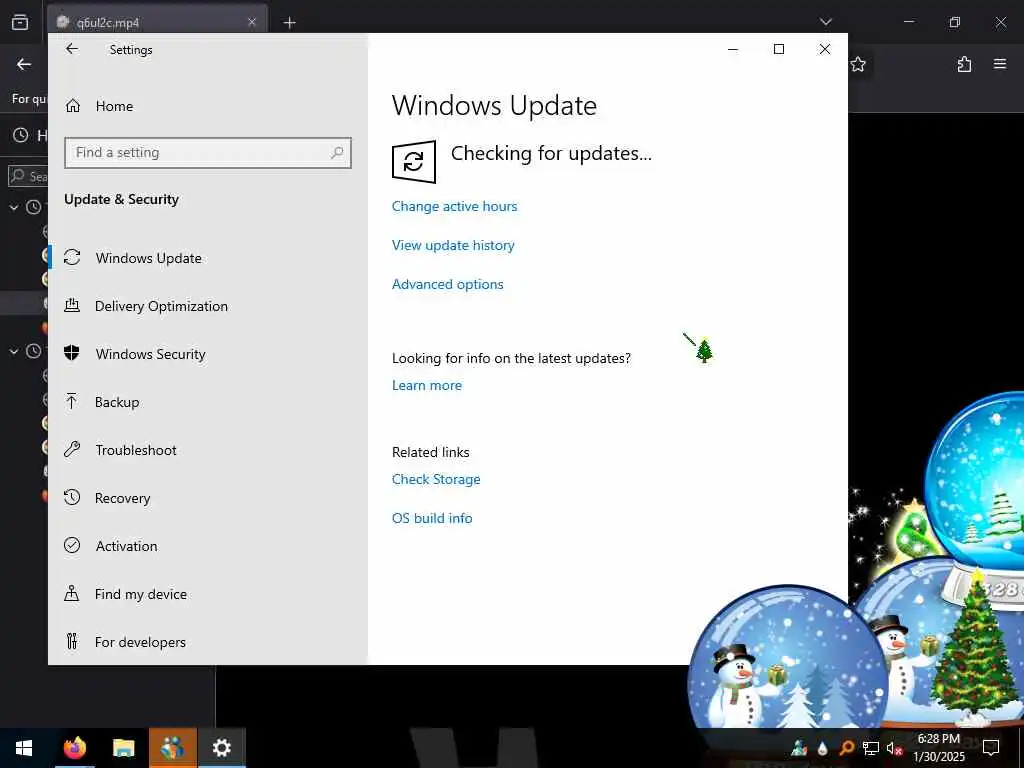Collapse first history group chevron in Firefox

[x=14, y=207]
